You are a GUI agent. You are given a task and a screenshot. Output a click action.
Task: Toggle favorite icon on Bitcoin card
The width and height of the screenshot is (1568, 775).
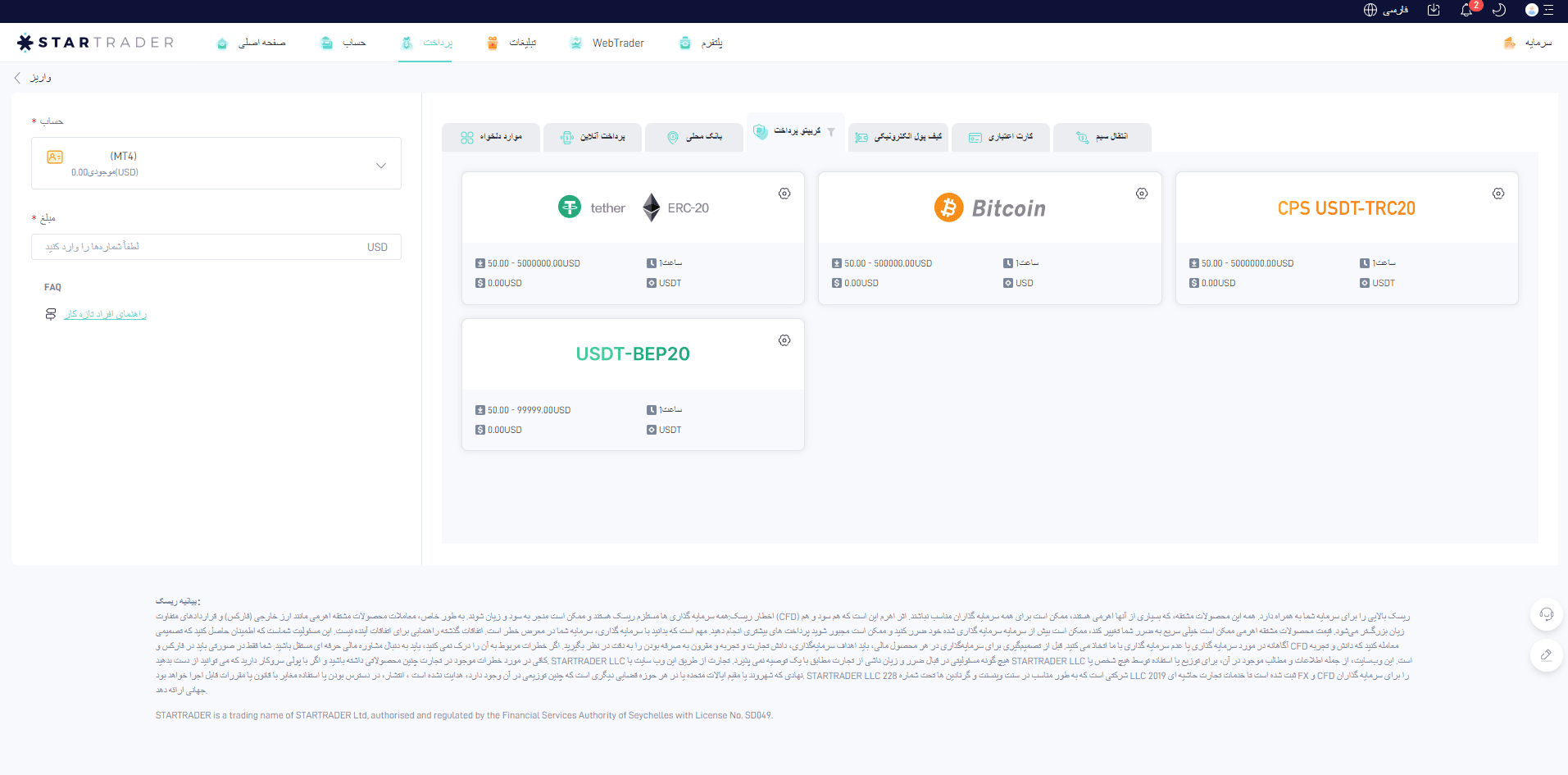pos(1142,194)
